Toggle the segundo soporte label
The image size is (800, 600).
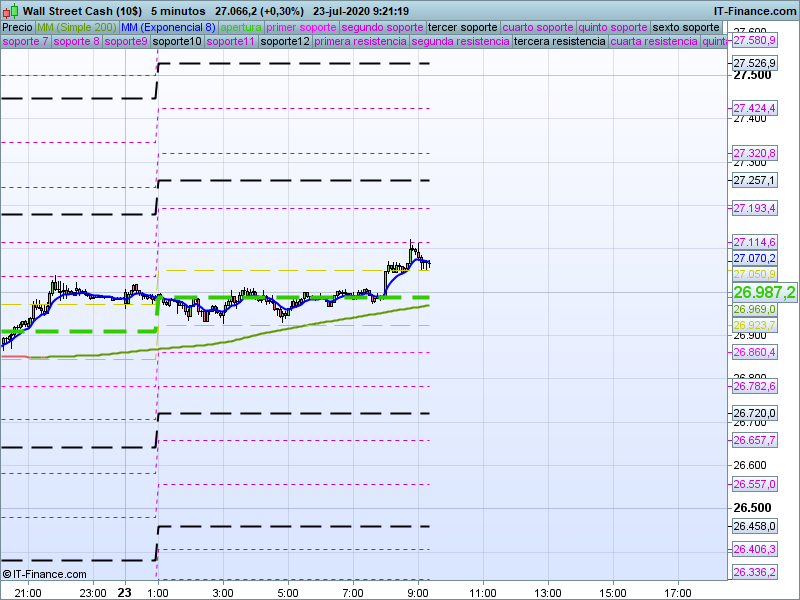(382, 27)
